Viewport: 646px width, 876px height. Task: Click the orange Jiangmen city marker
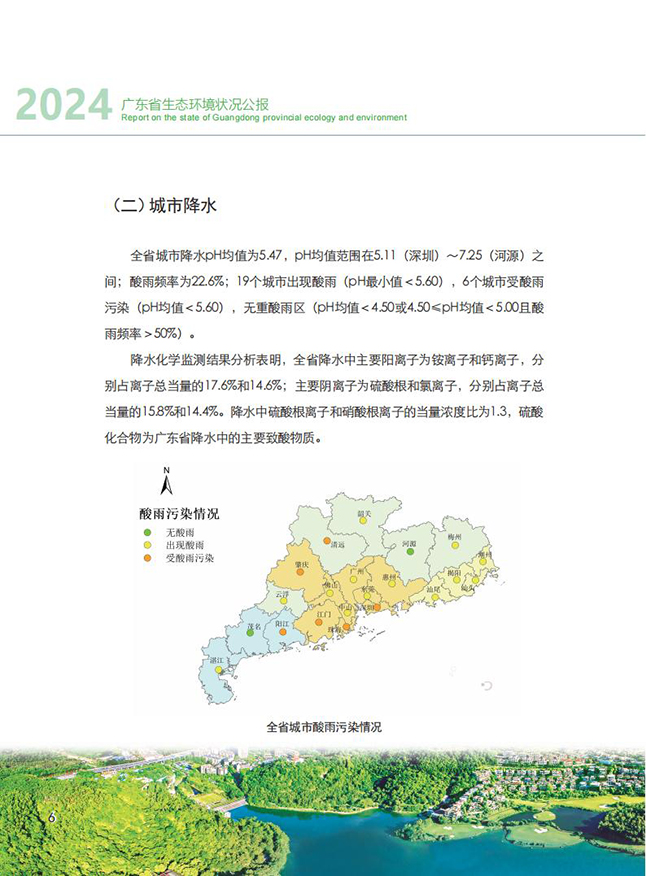click(x=320, y=622)
